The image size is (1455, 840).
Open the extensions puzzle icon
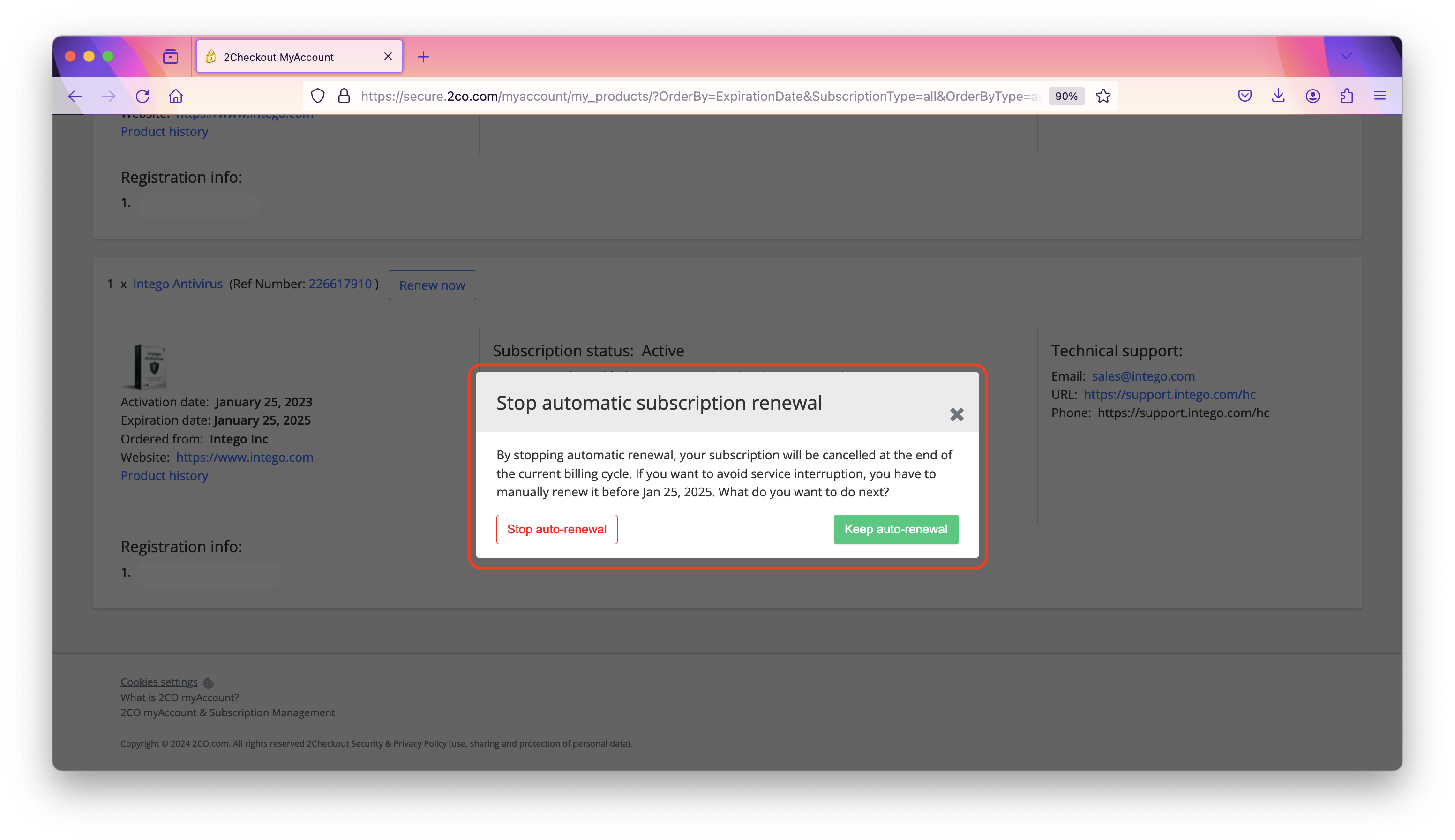point(1346,96)
